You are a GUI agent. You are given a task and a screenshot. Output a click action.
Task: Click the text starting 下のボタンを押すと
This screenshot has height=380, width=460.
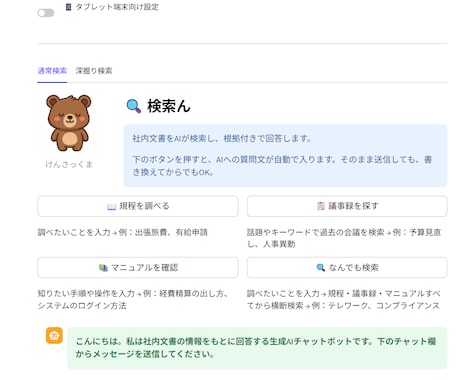282,166
